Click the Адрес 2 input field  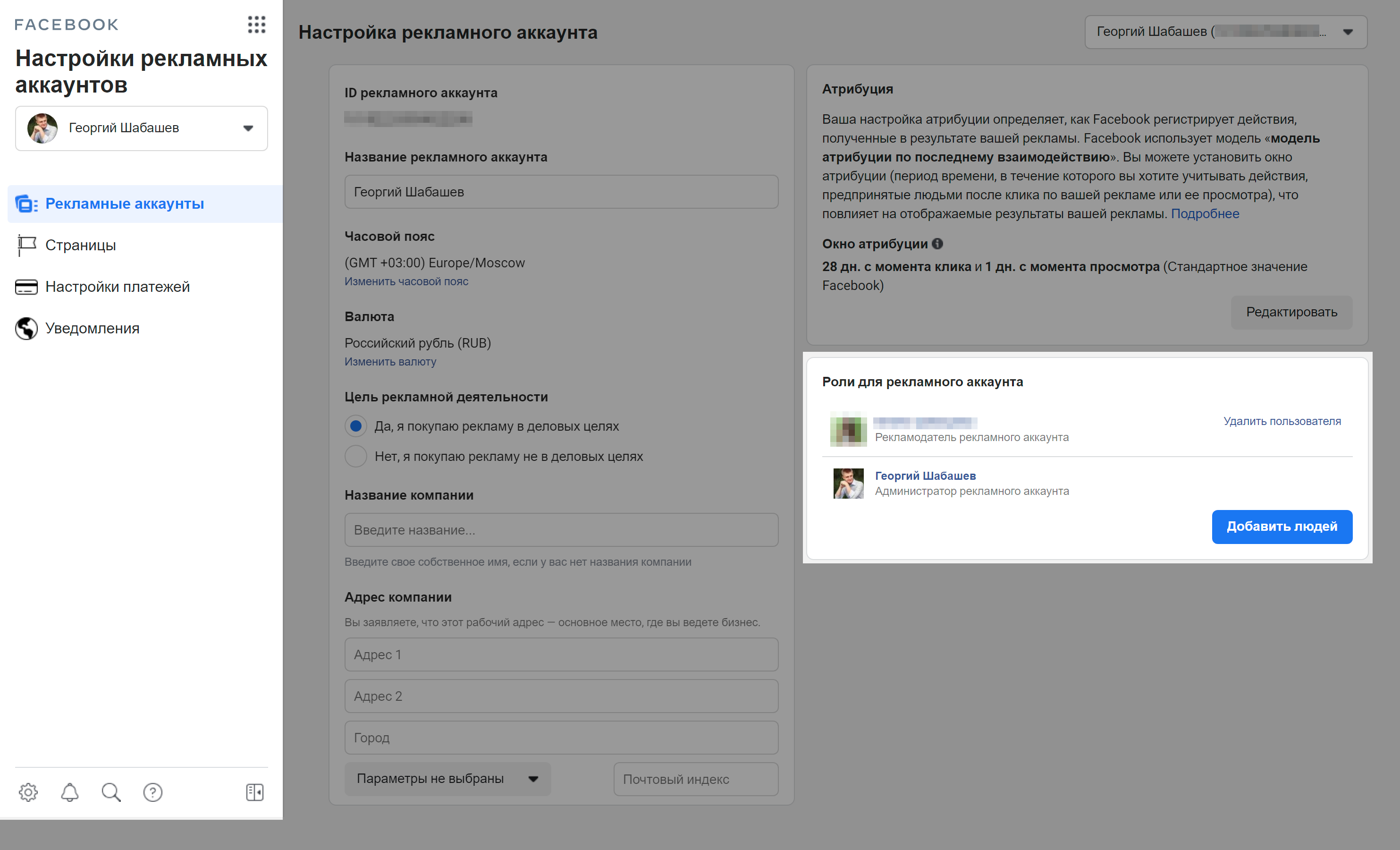pos(561,696)
